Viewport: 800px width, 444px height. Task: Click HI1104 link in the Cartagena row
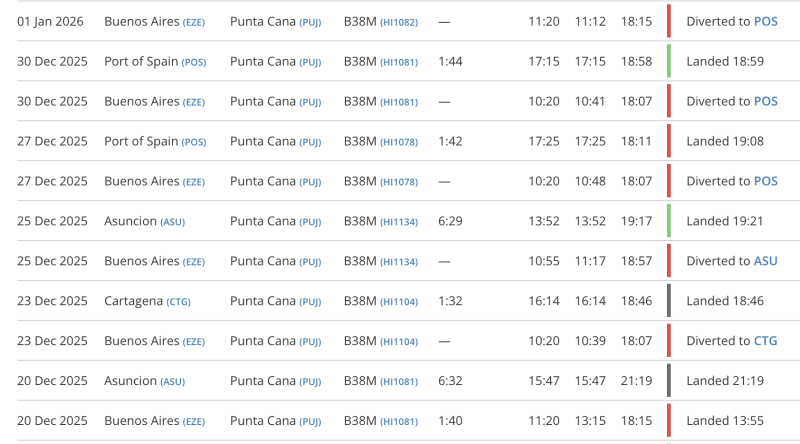pos(399,302)
